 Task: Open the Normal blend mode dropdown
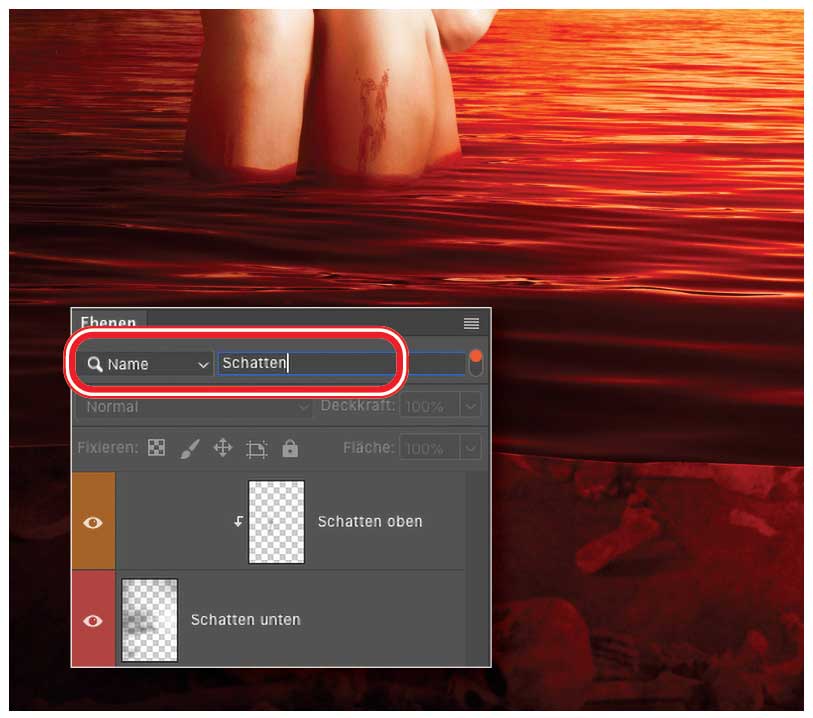194,406
